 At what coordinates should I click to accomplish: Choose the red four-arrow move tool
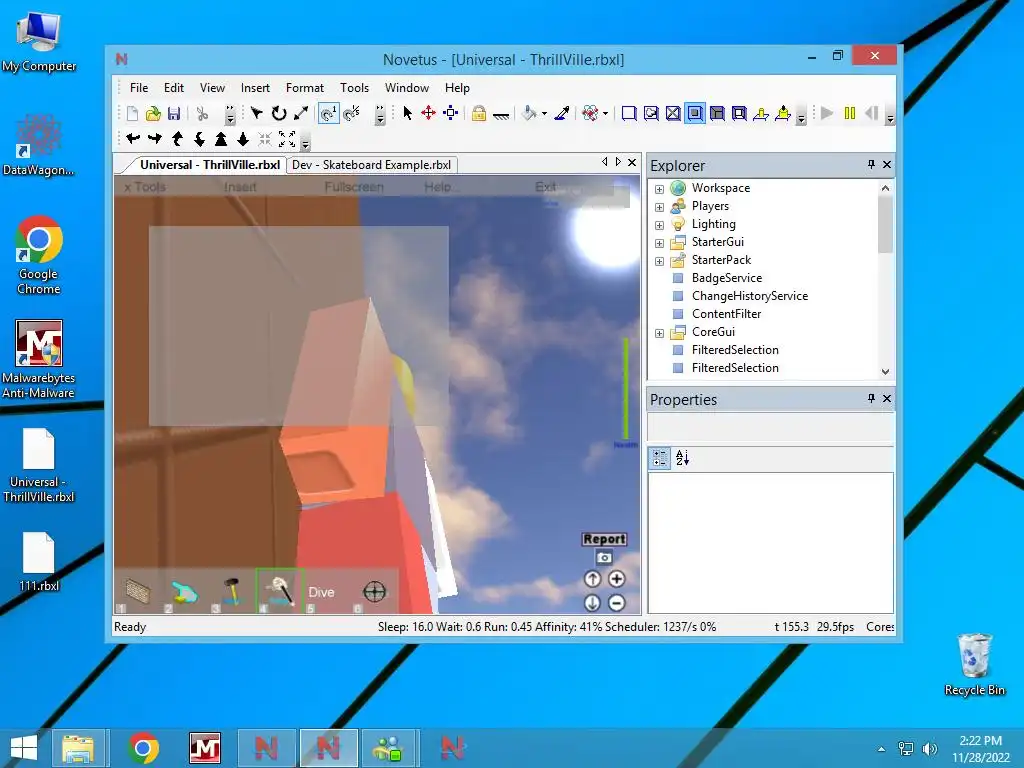(428, 114)
